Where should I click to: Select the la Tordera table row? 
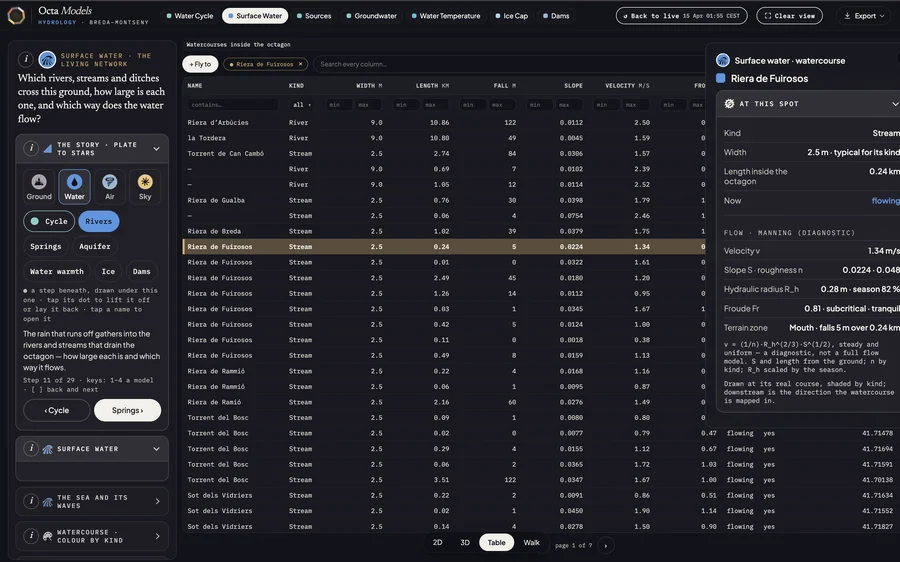point(444,138)
